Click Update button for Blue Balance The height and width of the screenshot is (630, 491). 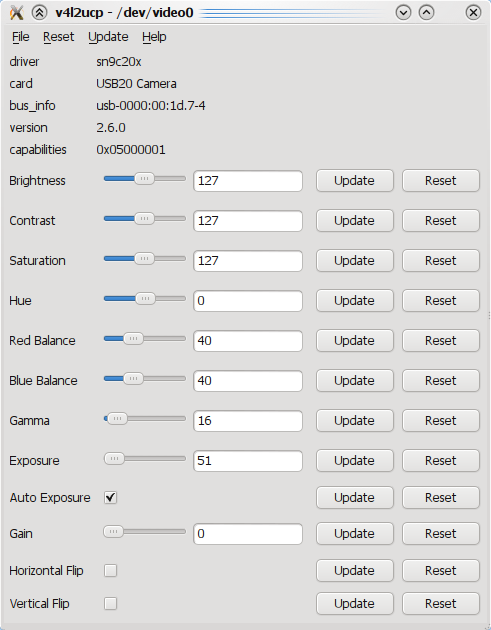point(354,380)
